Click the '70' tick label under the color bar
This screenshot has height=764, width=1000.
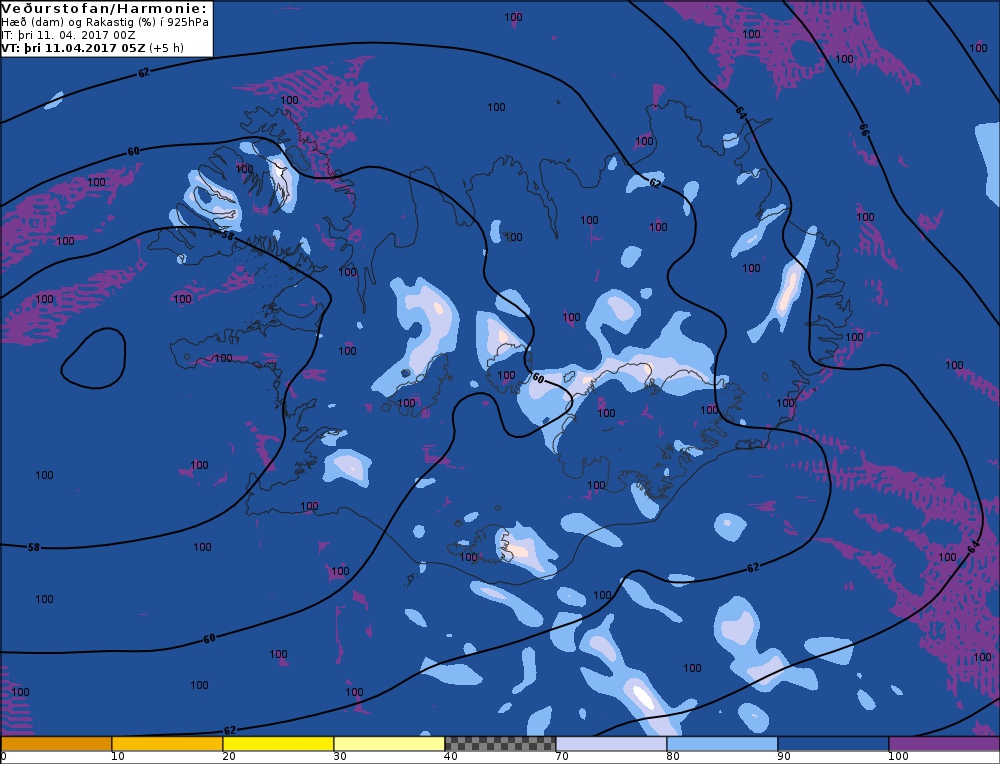click(562, 756)
